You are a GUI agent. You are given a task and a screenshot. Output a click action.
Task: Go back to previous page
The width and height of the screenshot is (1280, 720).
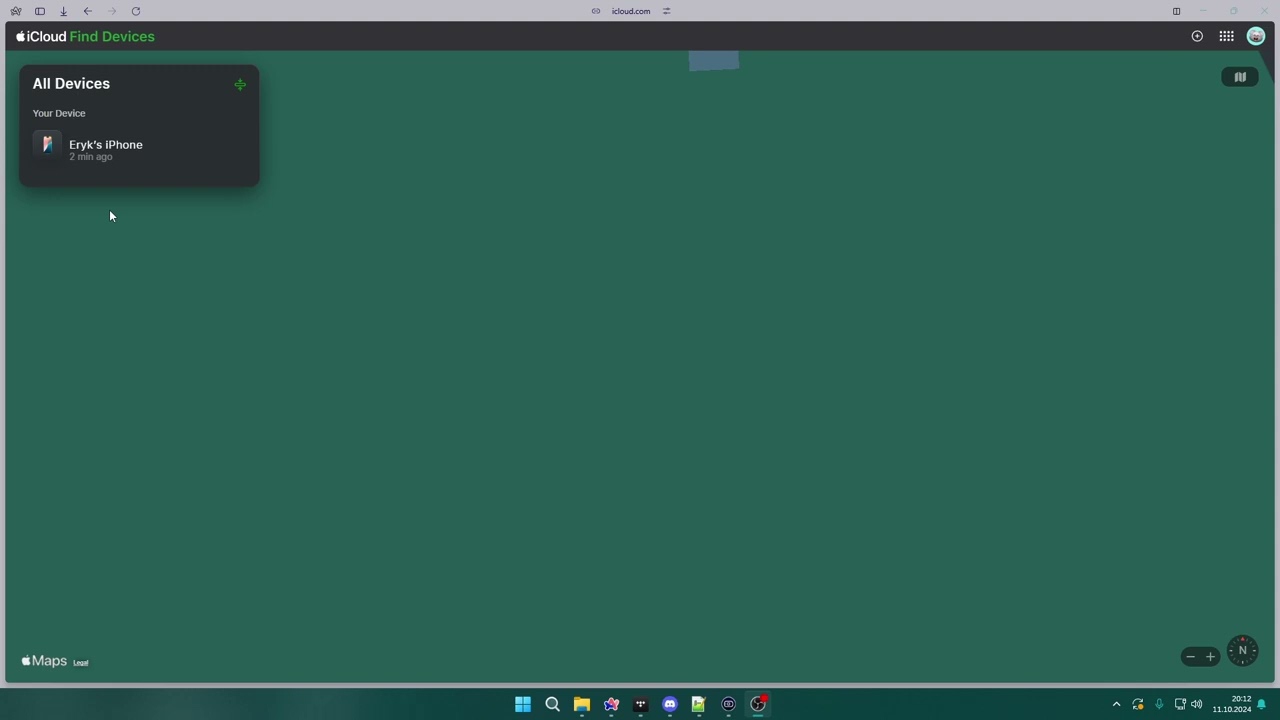point(88,11)
